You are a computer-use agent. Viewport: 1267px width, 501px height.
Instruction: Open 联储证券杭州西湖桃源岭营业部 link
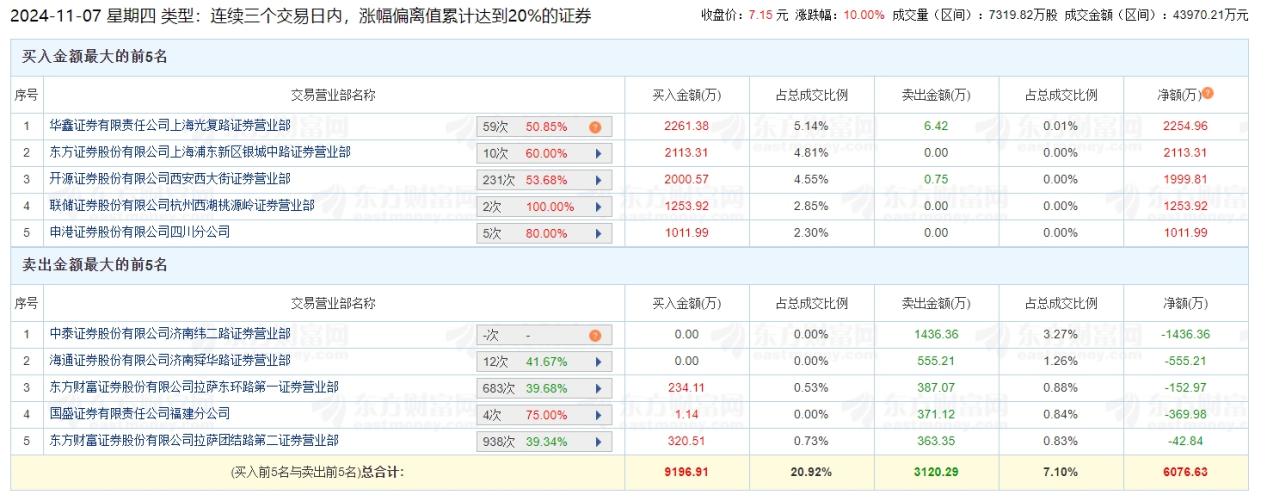pyautogui.click(x=182, y=206)
